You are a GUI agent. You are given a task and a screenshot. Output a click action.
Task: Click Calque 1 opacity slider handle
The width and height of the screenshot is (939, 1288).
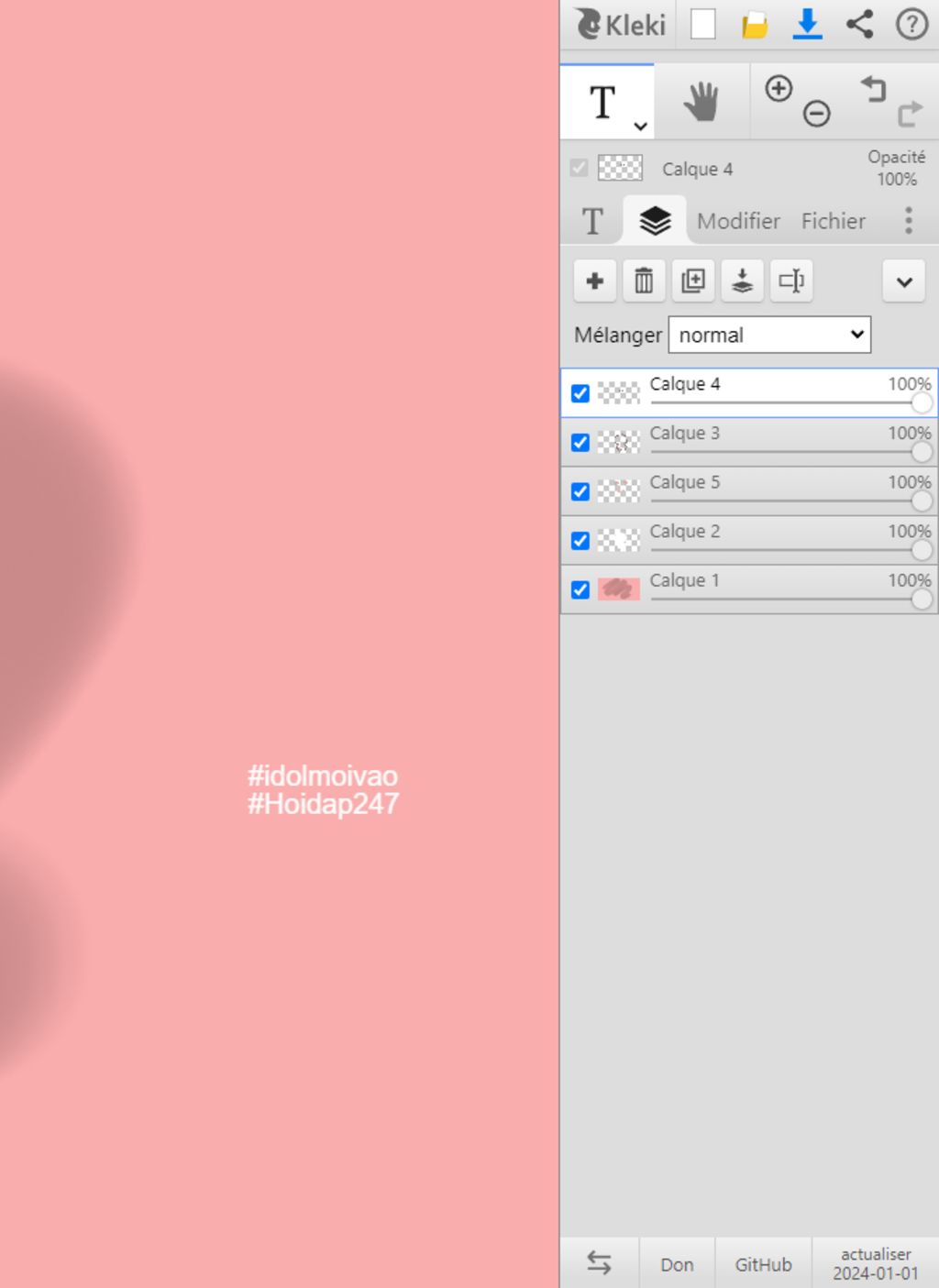(922, 599)
